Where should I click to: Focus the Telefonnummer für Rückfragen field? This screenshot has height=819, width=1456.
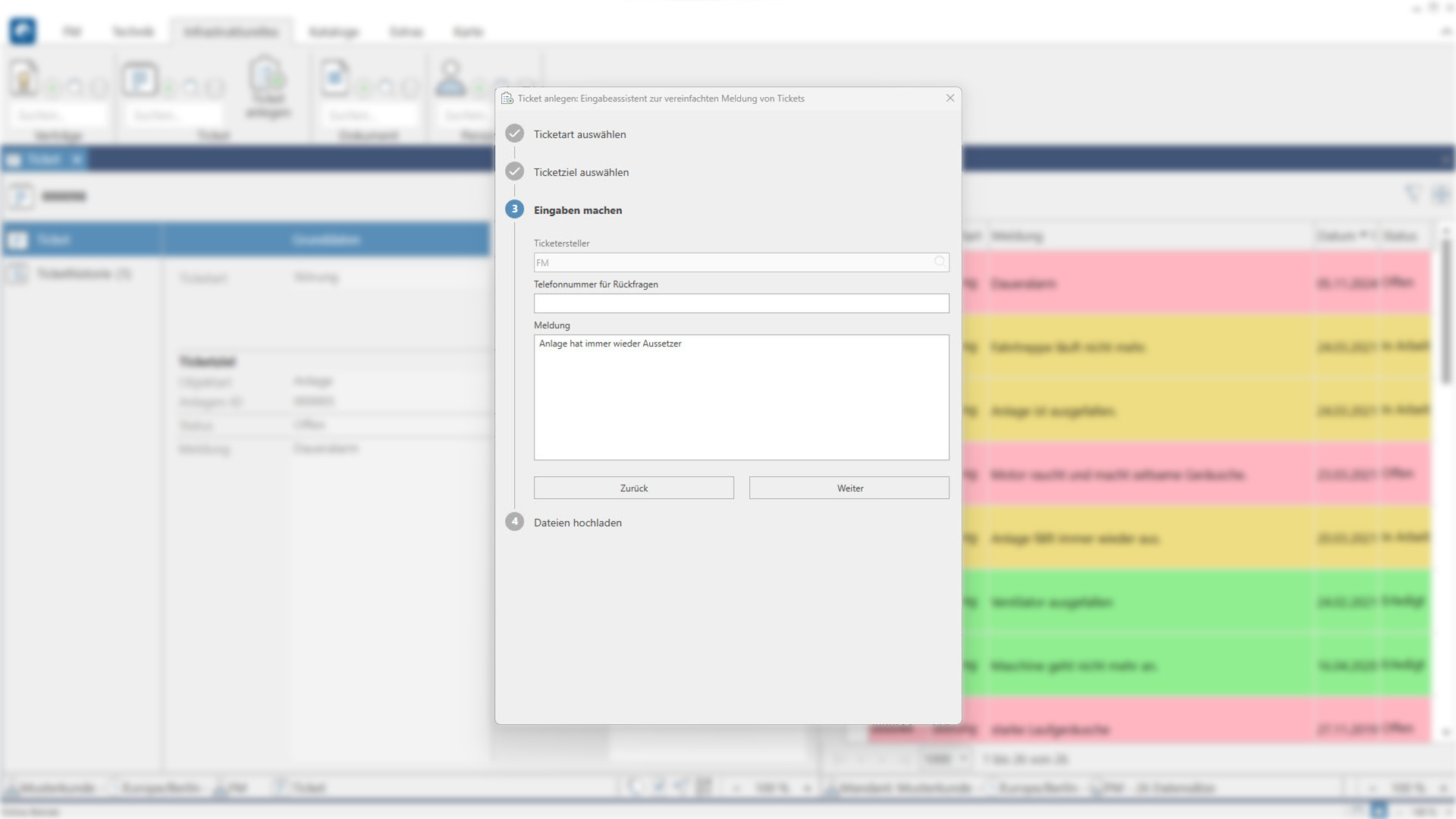tap(741, 303)
